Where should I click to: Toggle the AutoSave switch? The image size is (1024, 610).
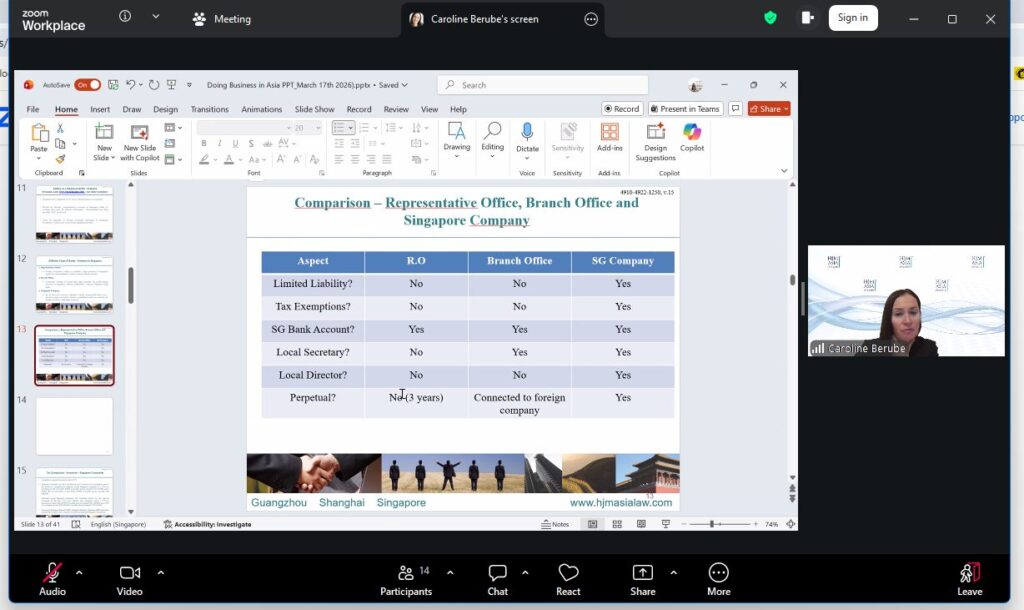pos(88,85)
